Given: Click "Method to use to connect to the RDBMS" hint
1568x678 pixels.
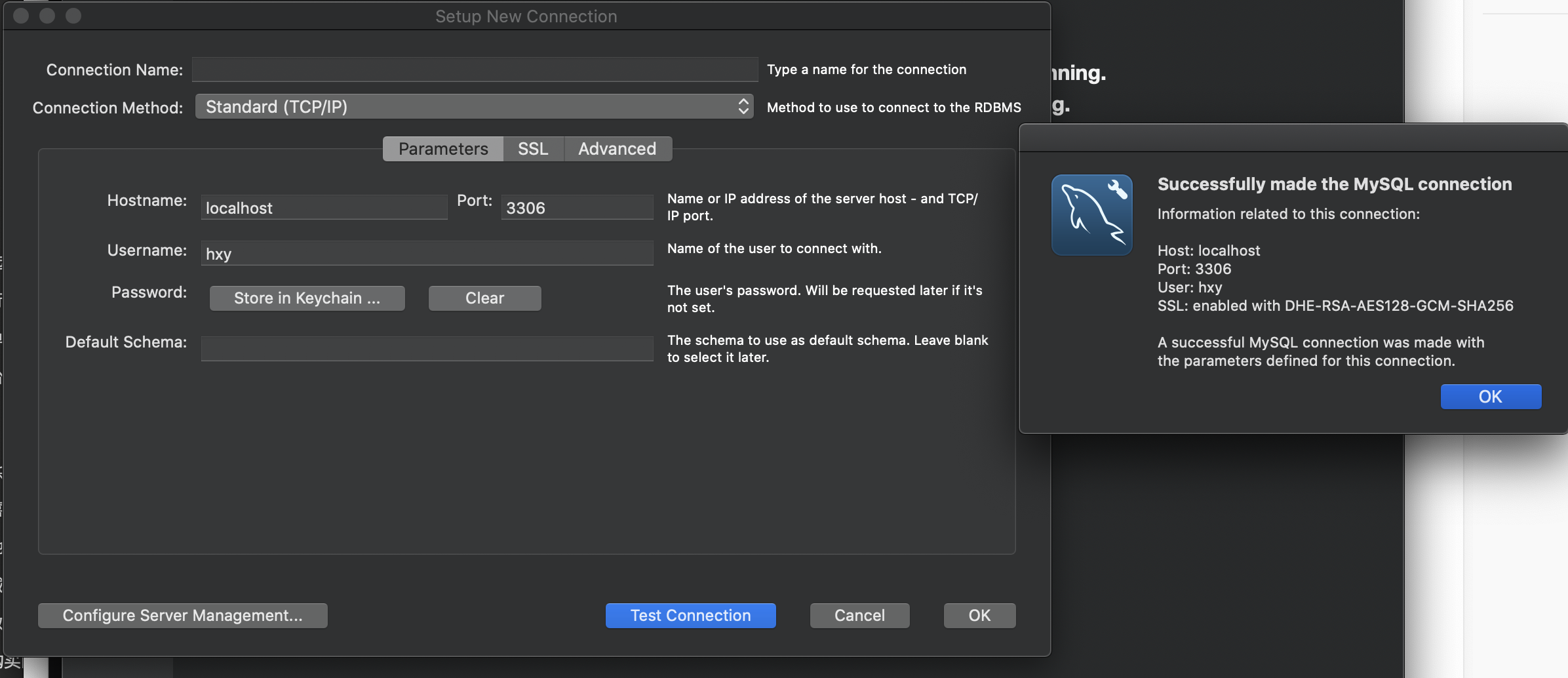Looking at the screenshot, I should [894, 108].
